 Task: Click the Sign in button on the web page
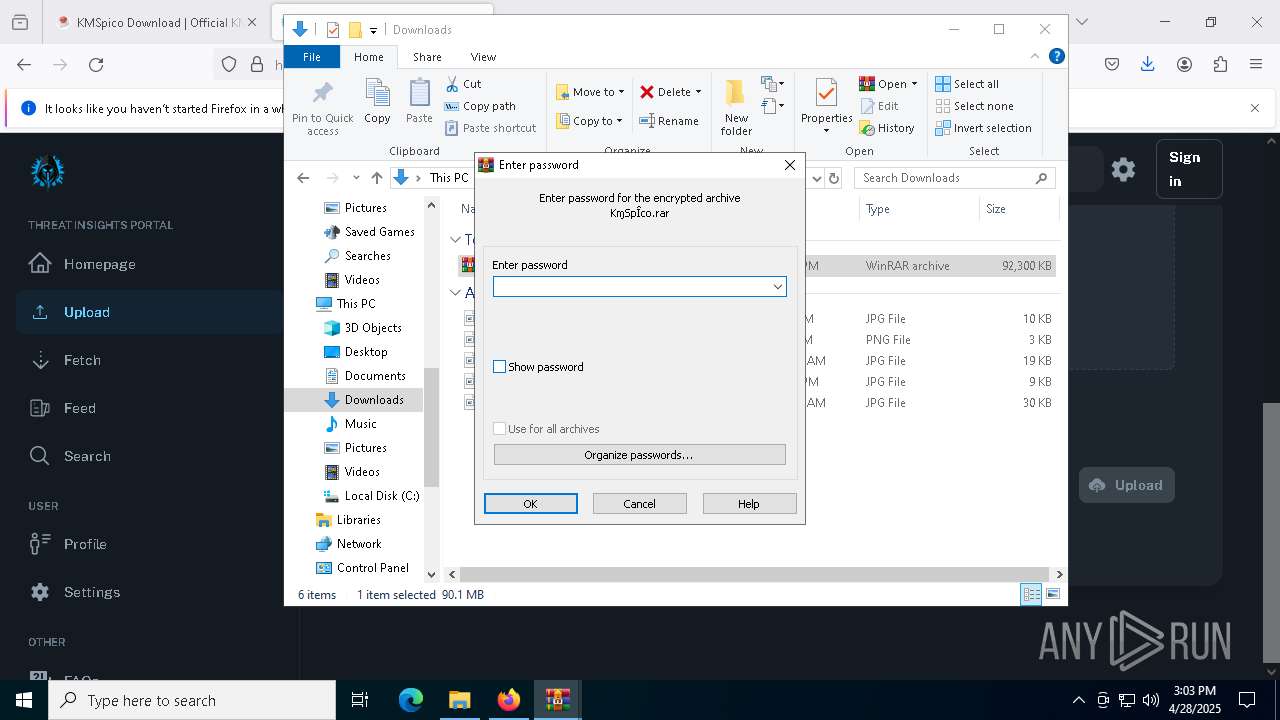point(1188,169)
